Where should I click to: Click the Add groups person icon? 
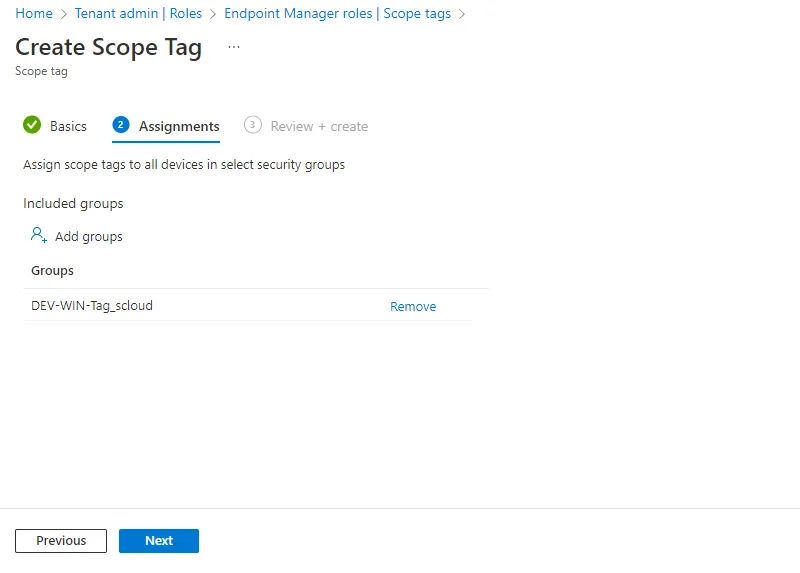pos(39,235)
